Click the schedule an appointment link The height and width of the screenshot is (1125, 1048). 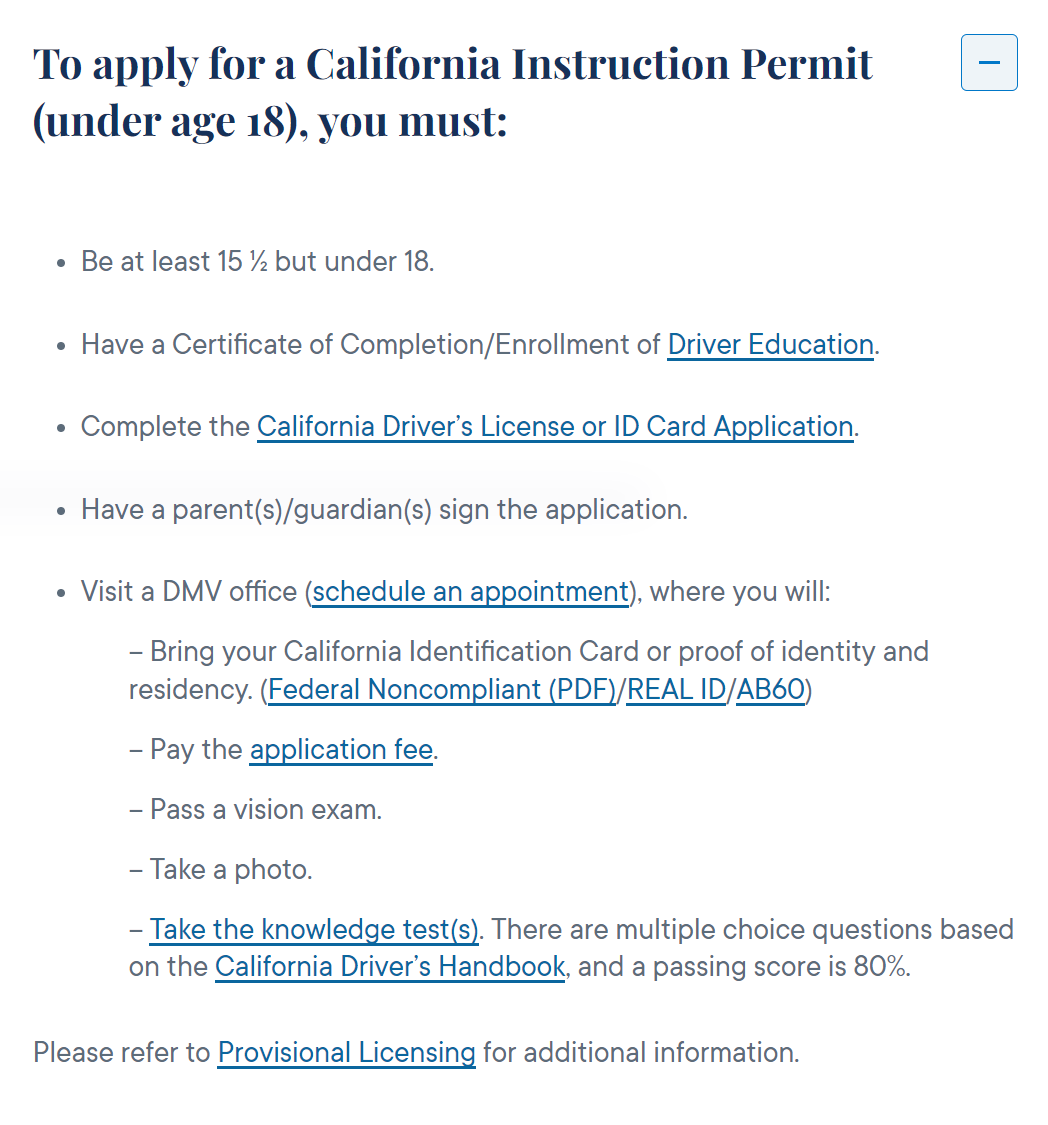coord(470,592)
